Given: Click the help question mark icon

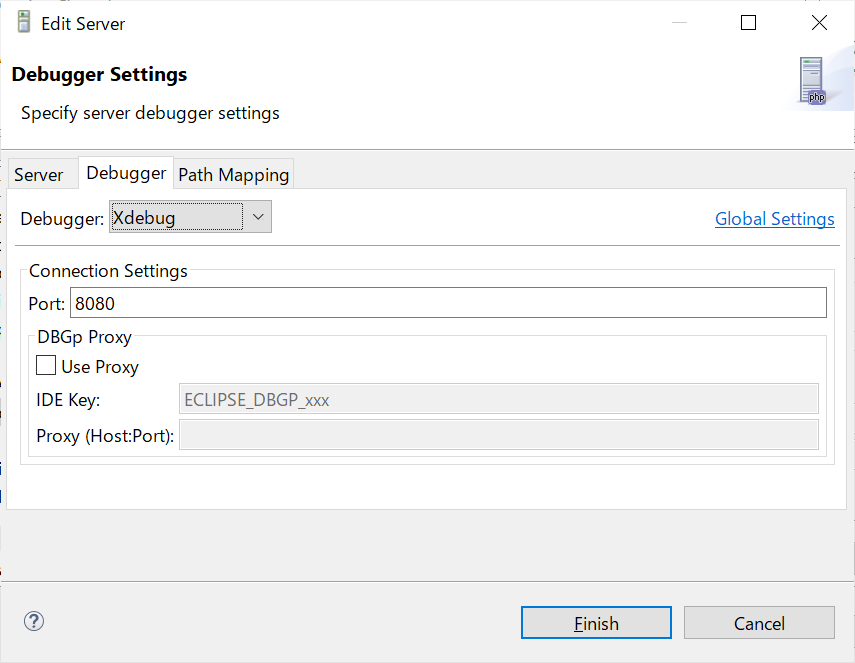Looking at the screenshot, I should coord(34,621).
